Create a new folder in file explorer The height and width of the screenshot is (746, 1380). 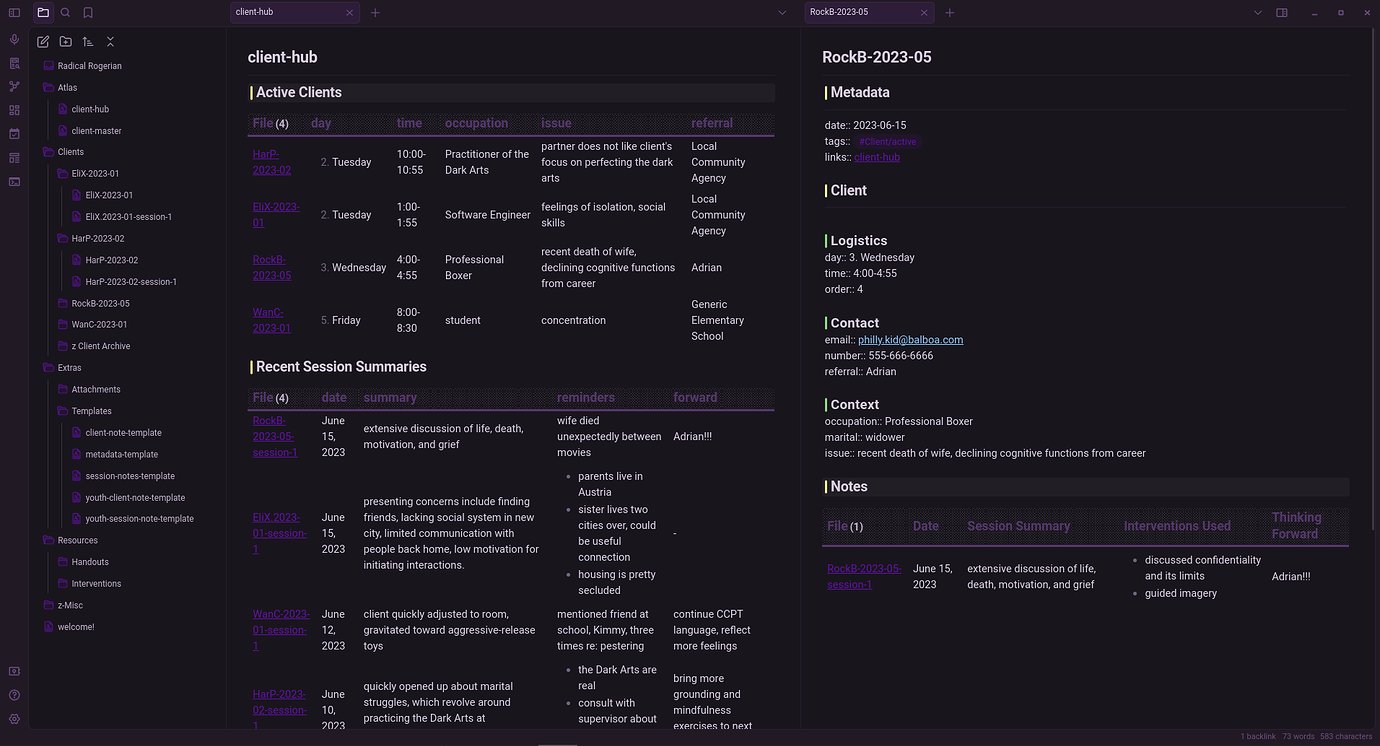[65, 41]
